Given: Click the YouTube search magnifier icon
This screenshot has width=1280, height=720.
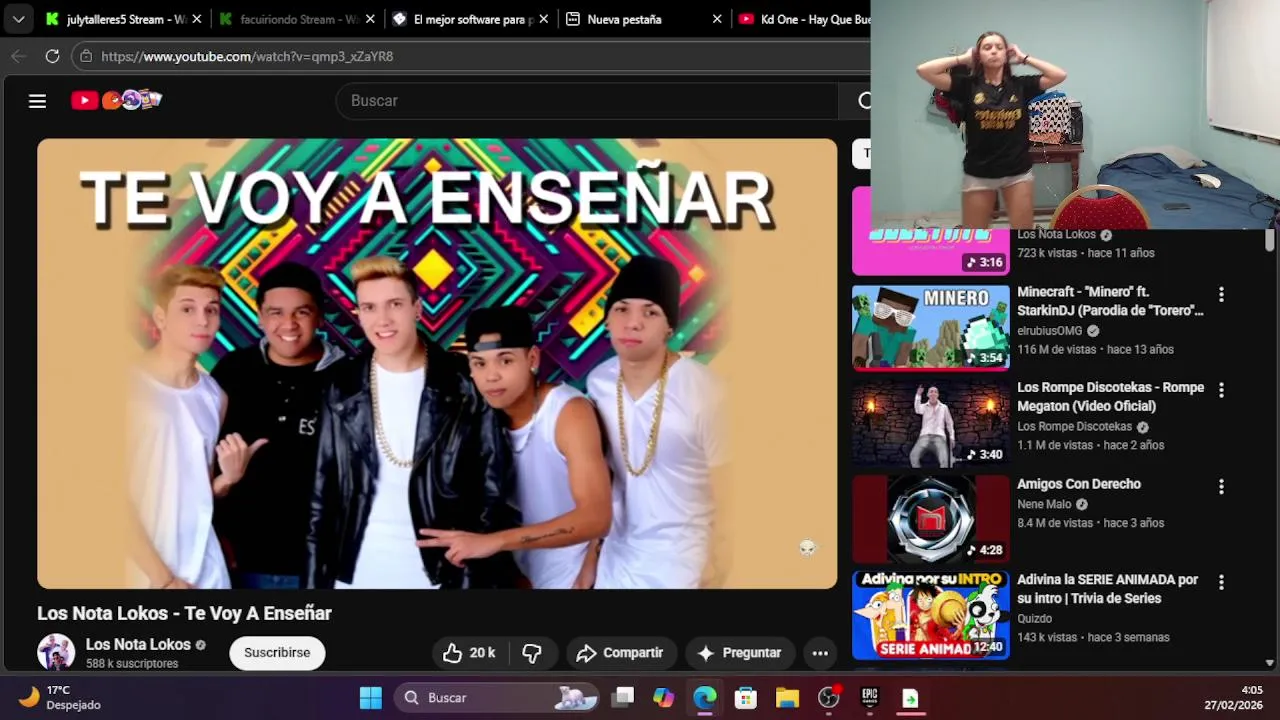Looking at the screenshot, I should [864, 100].
